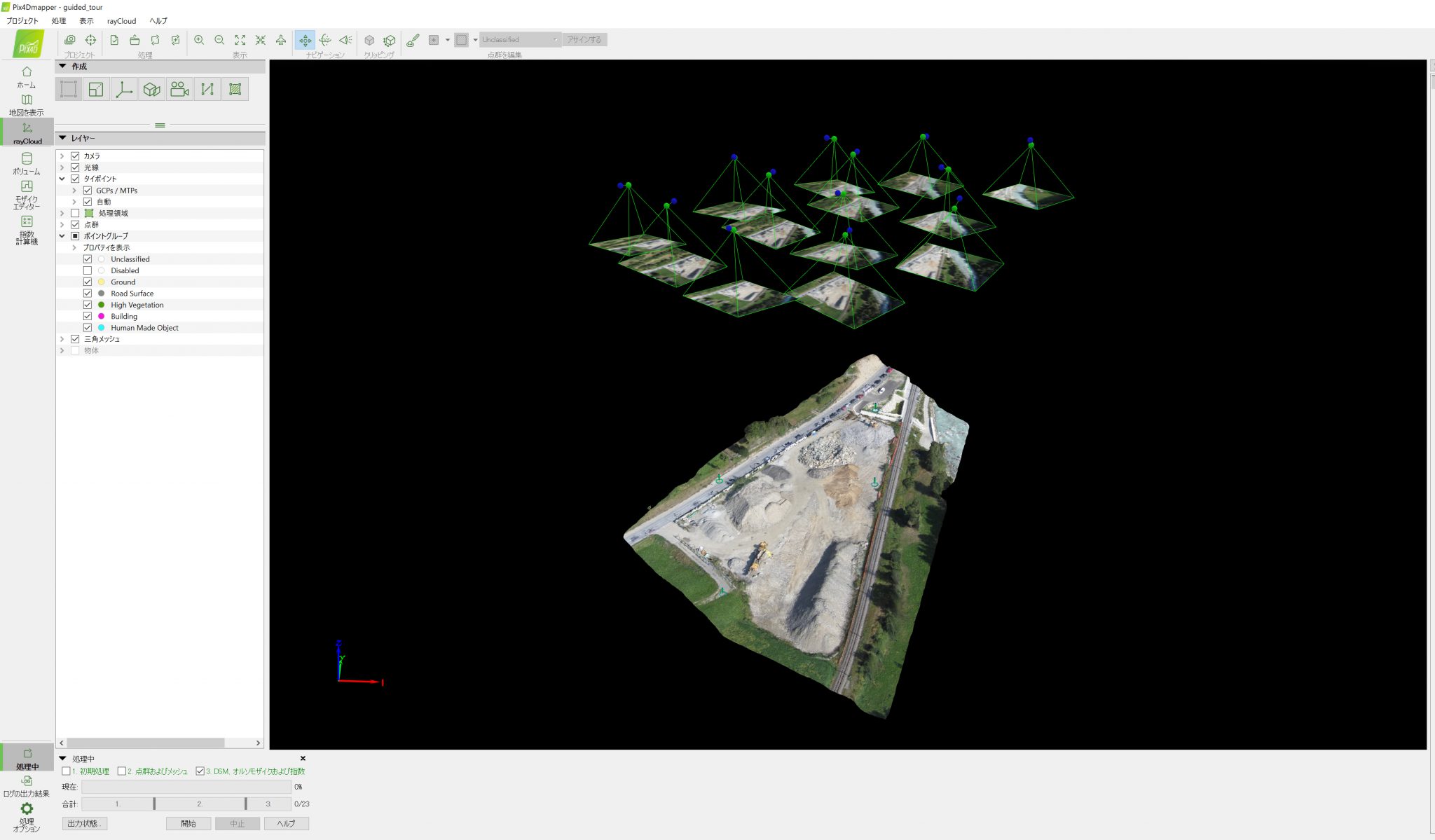1435x840 pixels.
Task: Uncheck the Ground point group visibility
Action: point(88,282)
